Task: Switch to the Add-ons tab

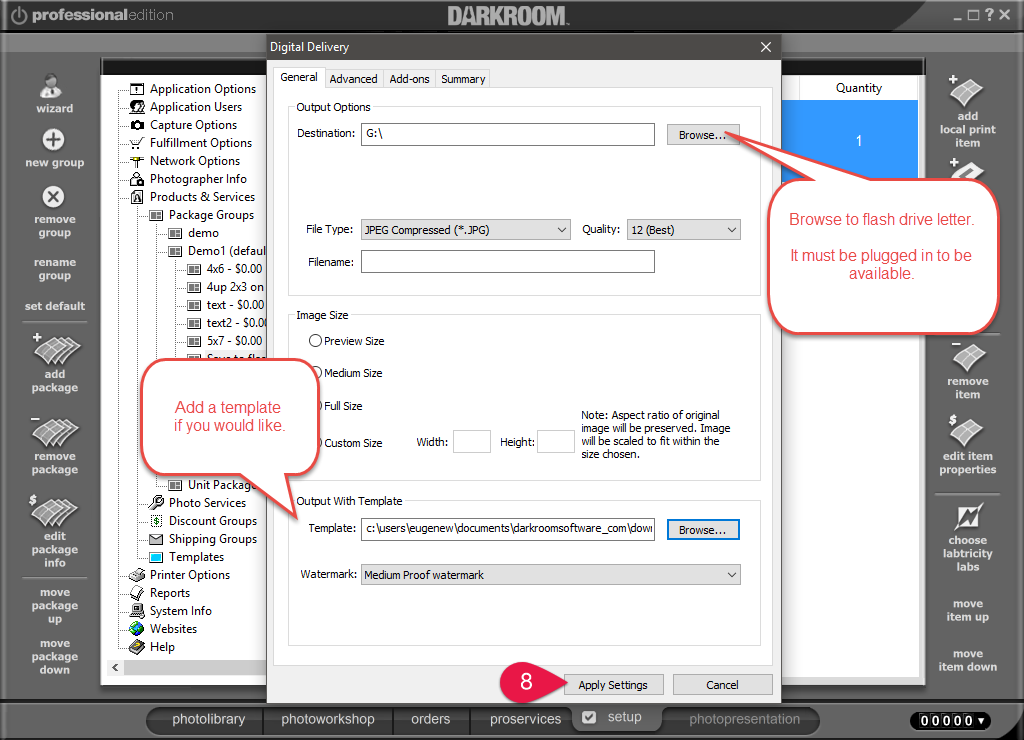Action: [409, 79]
